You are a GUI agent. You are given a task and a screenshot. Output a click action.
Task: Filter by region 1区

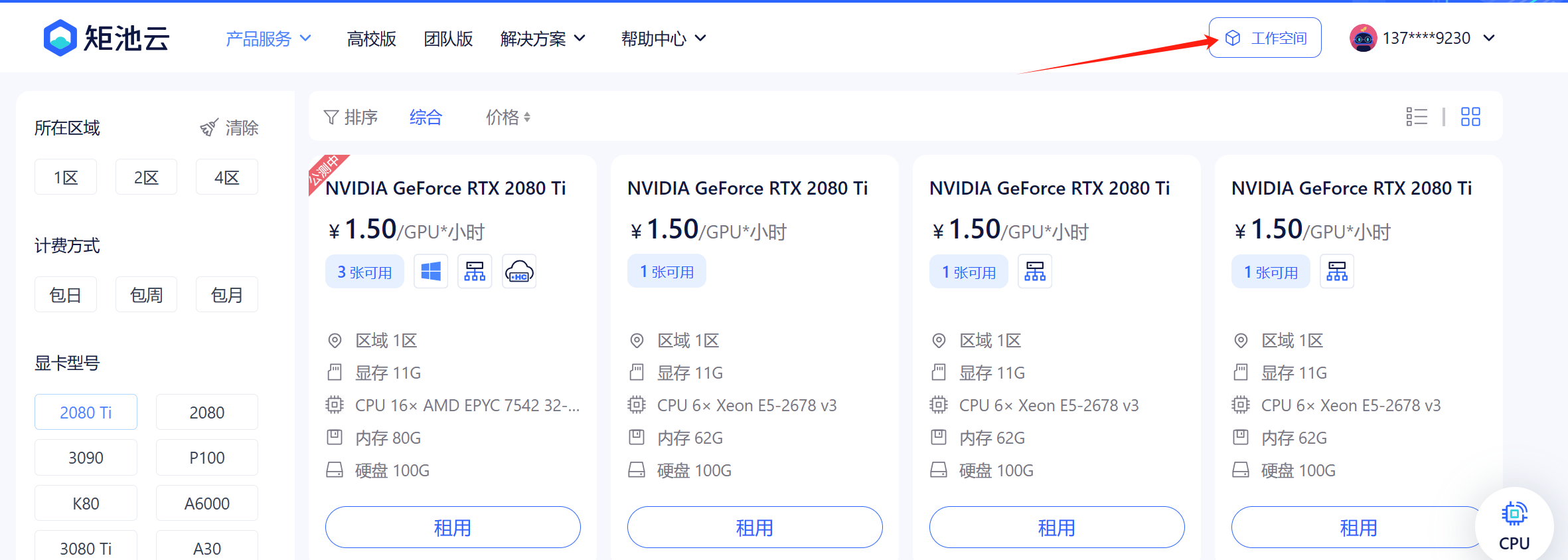[x=66, y=177]
